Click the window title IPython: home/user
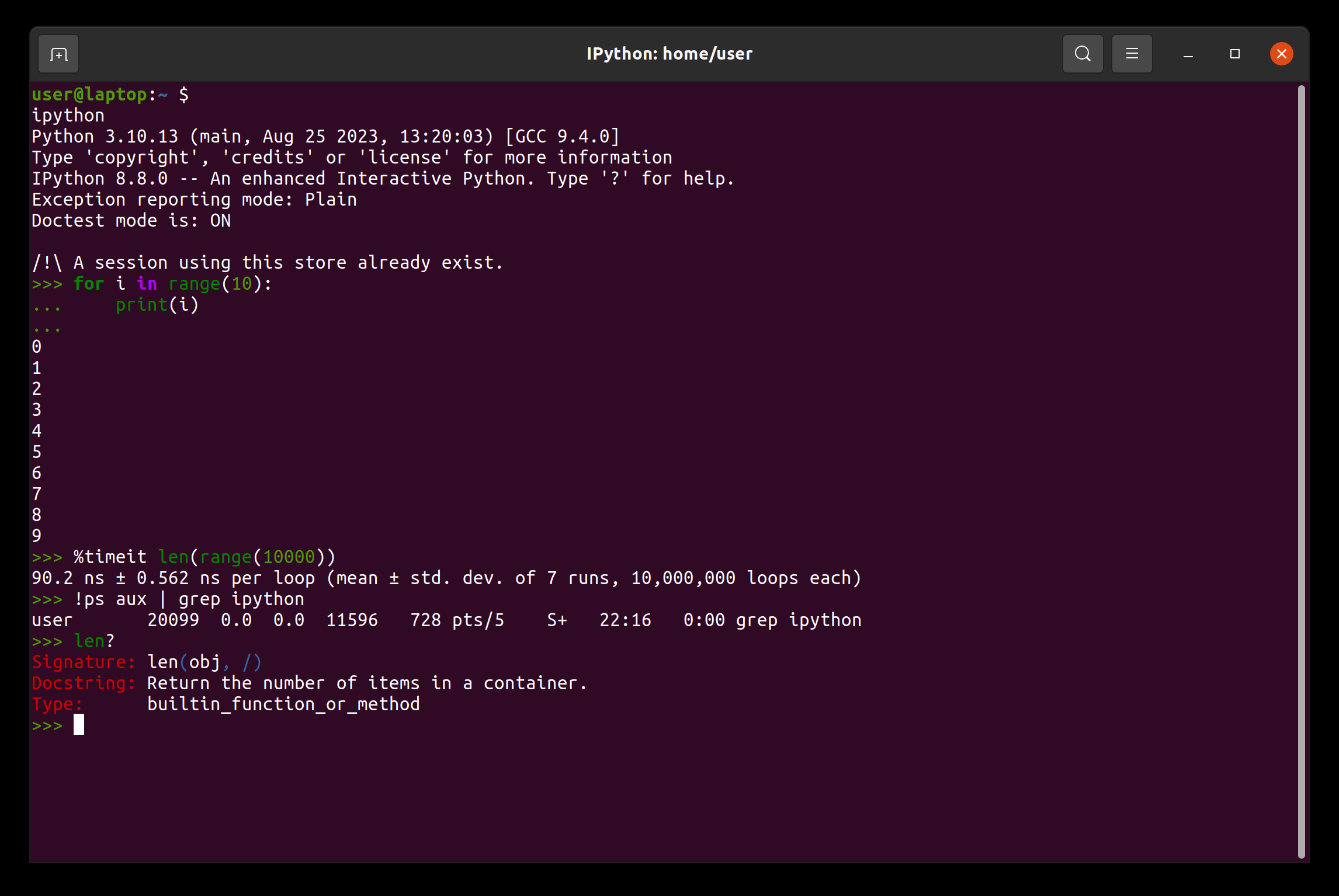 click(669, 53)
